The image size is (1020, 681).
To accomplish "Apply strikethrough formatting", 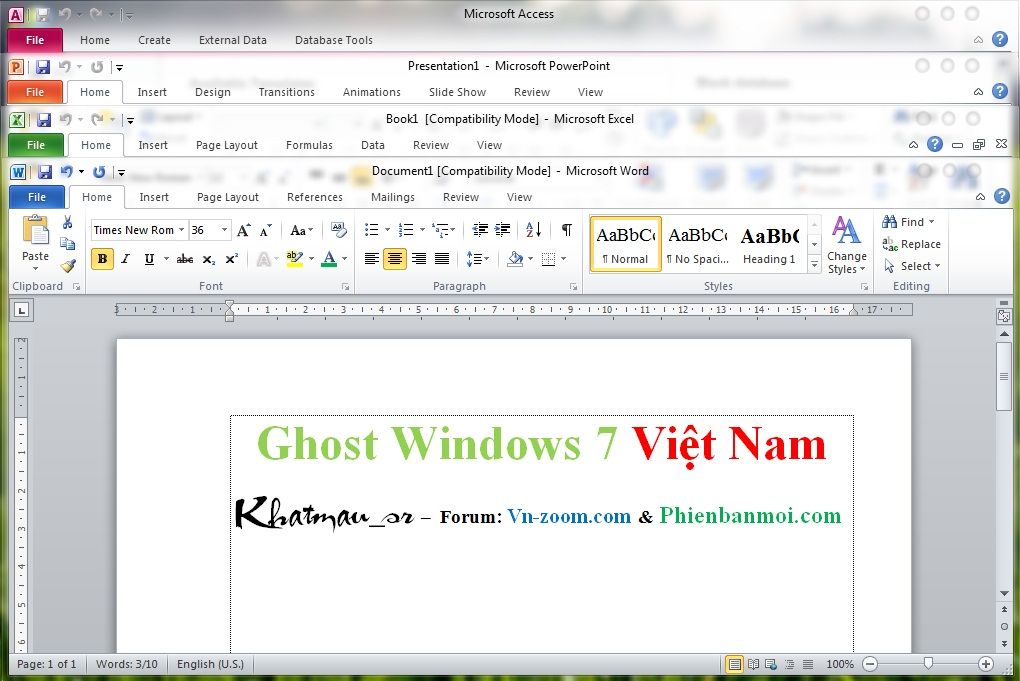I will coord(185,259).
